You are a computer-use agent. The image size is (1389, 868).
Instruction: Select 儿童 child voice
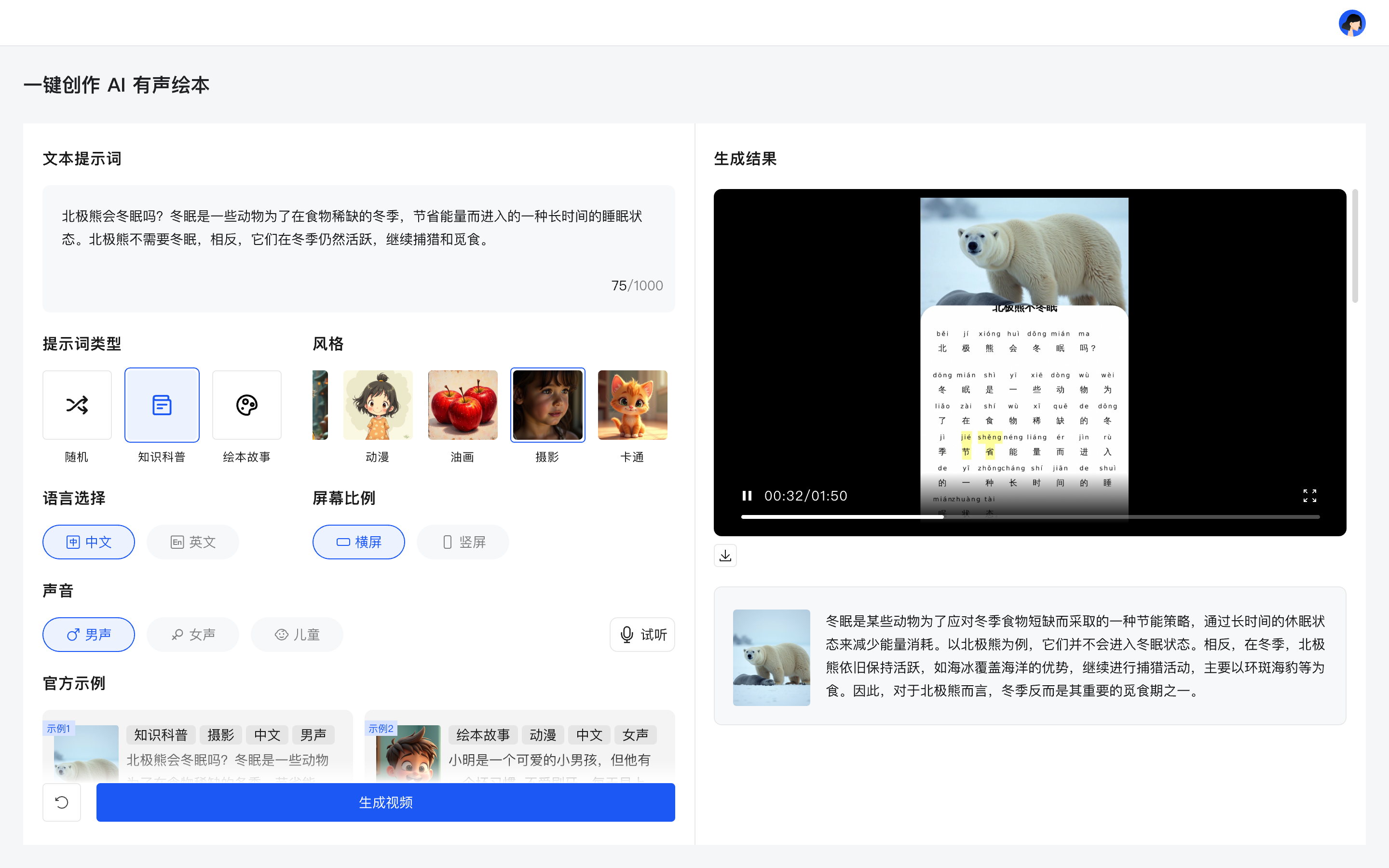tap(297, 634)
